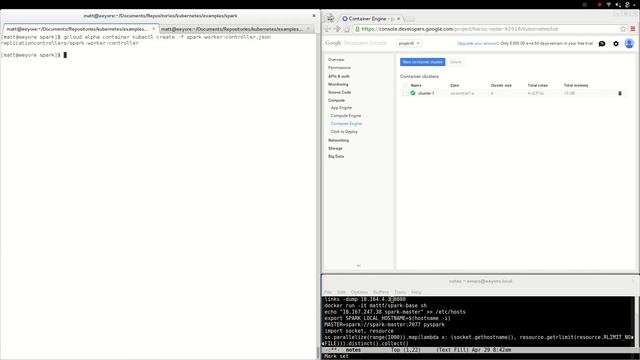Click the Delete button above clusters table
The height and width of the screenshot is (360, 640).
(456, 62)
